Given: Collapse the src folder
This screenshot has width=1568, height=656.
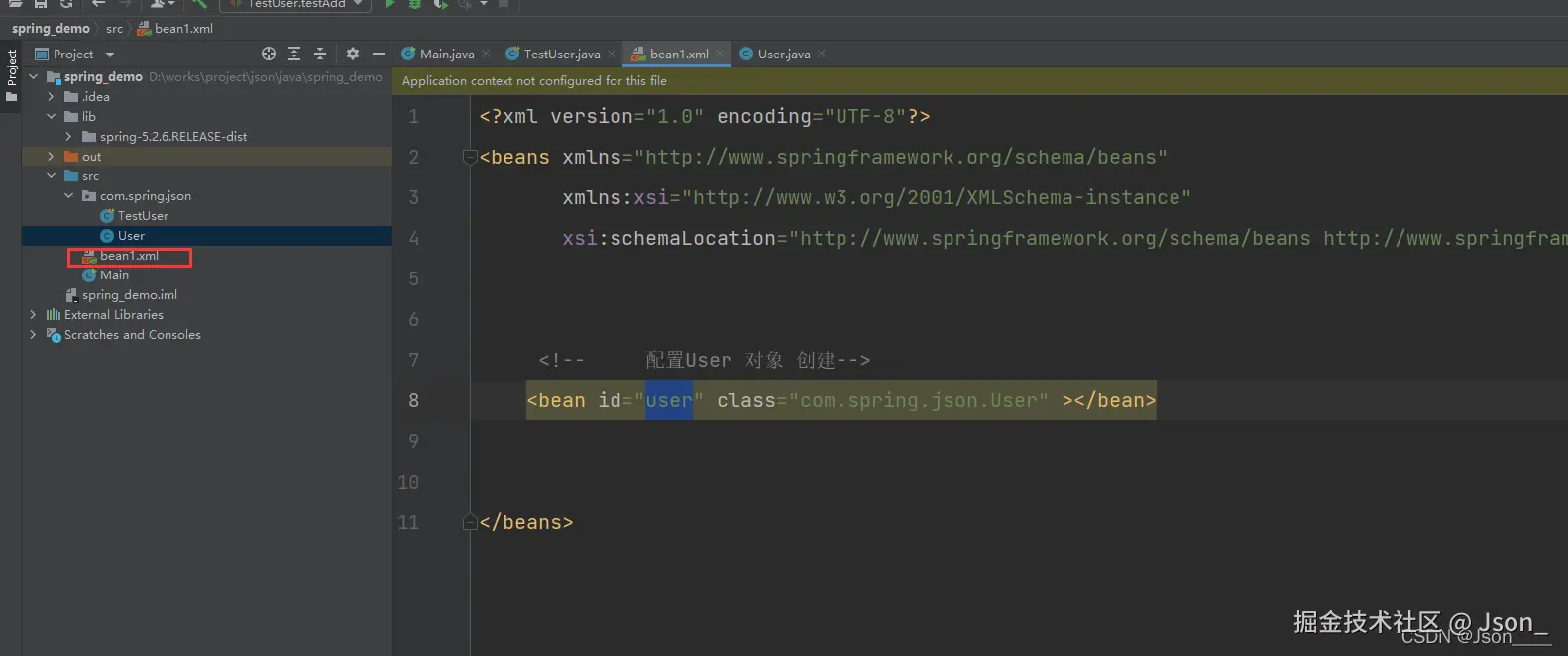Looking at the screenshot, I should (52, 175).
